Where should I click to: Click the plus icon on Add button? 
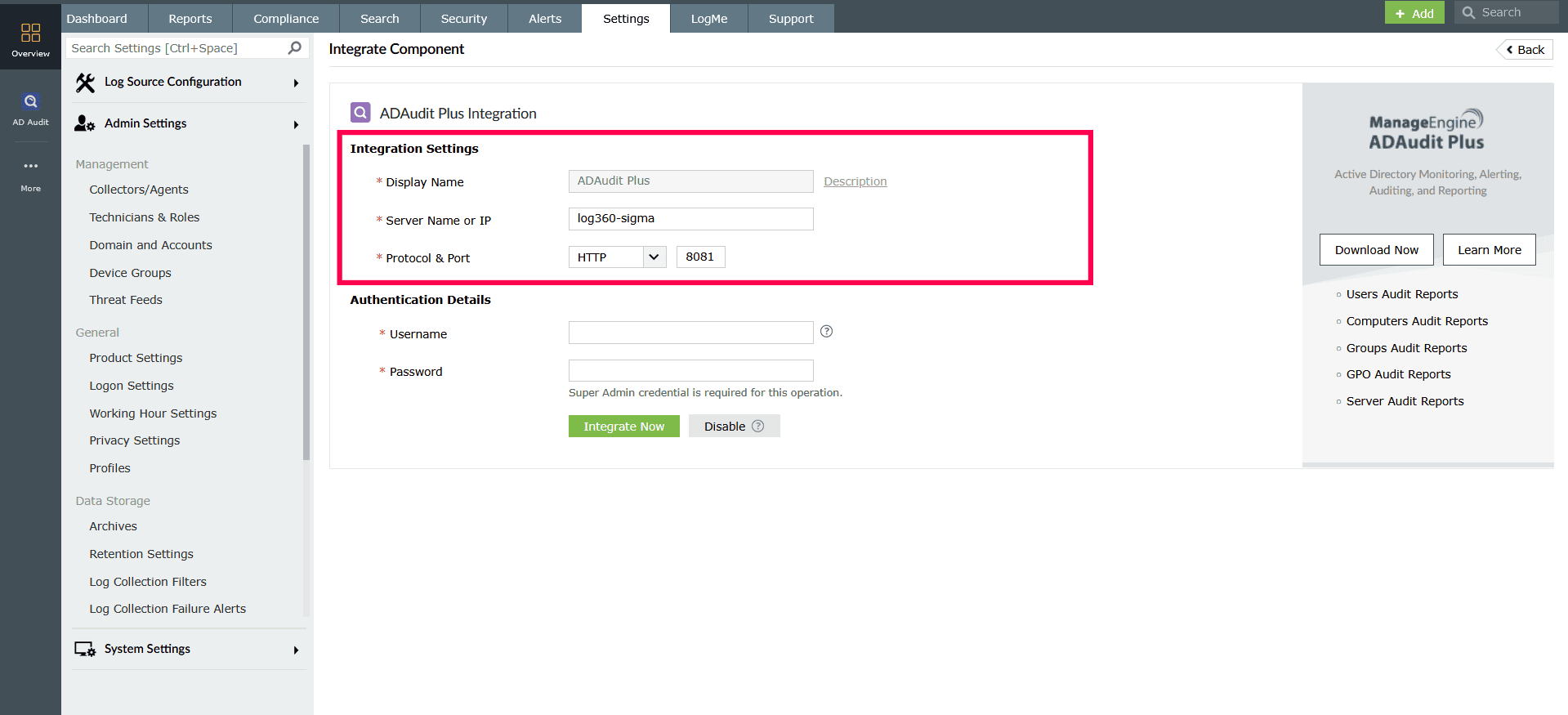(x=1400, y=14)
